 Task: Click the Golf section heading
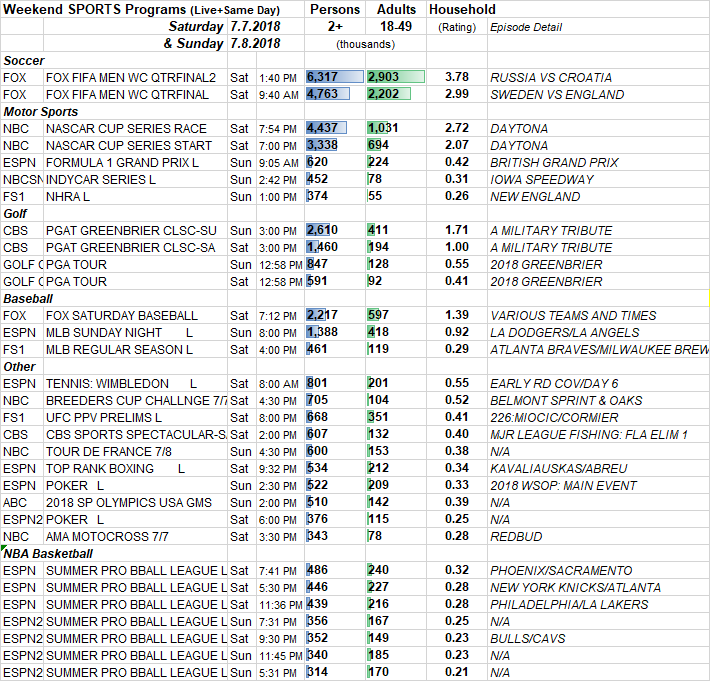(x=17, y=213)
